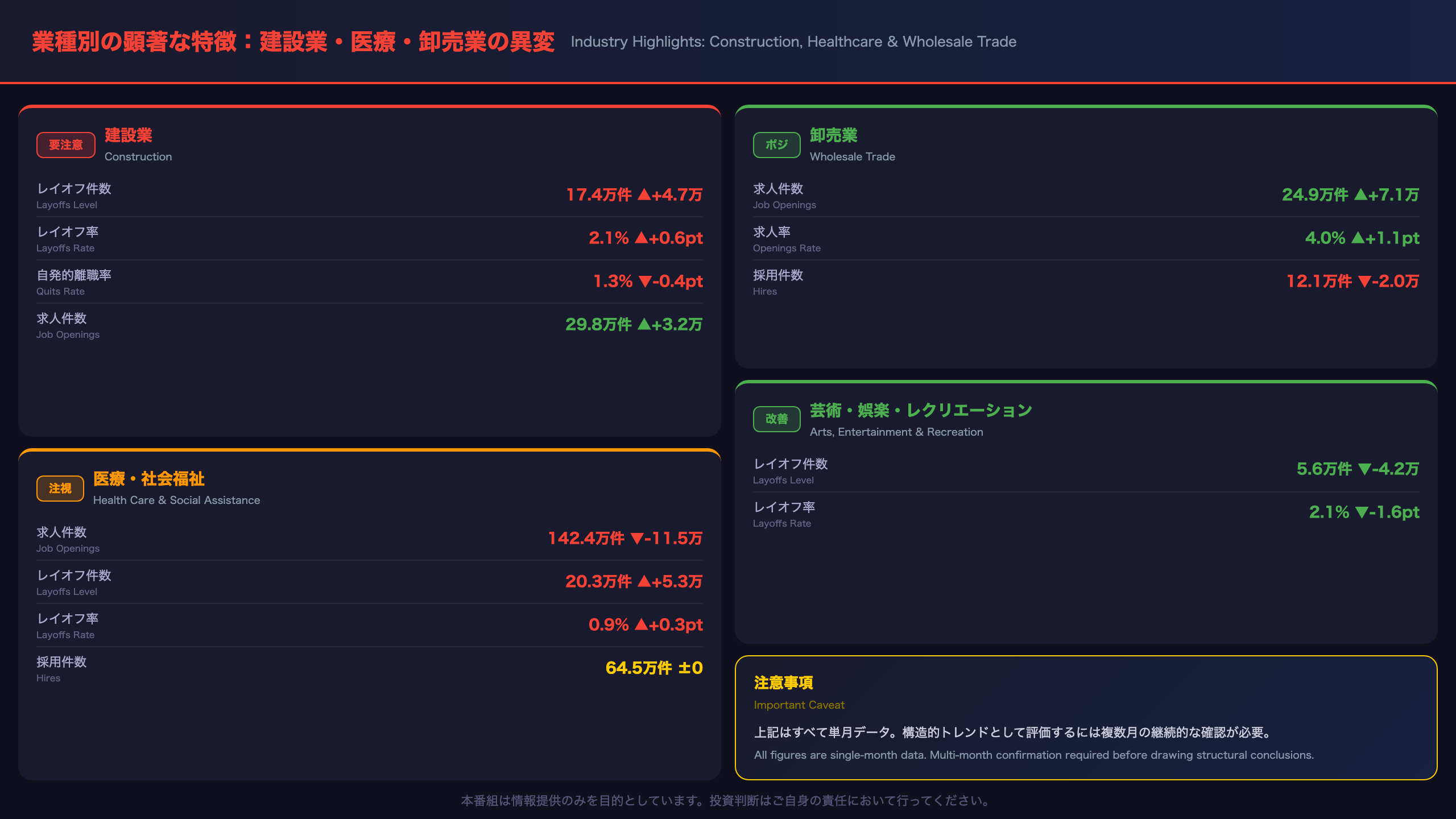Click the 芸術・娯楽・レクリエーション heading

click(921, 411)
